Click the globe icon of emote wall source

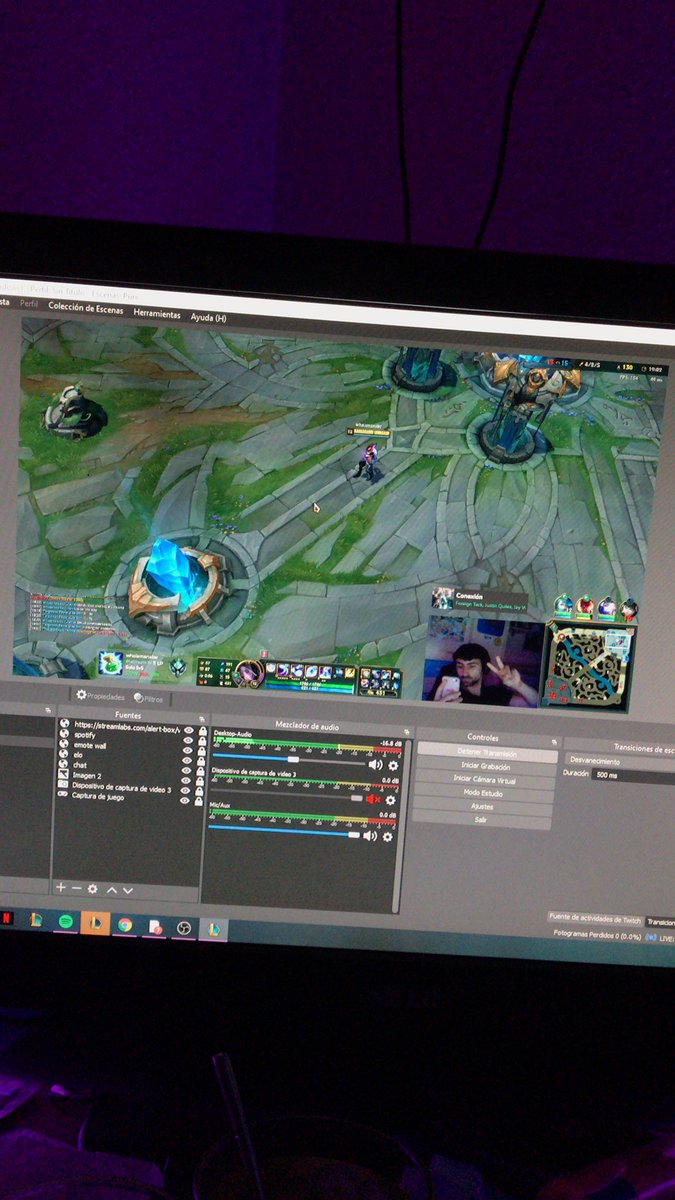(63, 745)
